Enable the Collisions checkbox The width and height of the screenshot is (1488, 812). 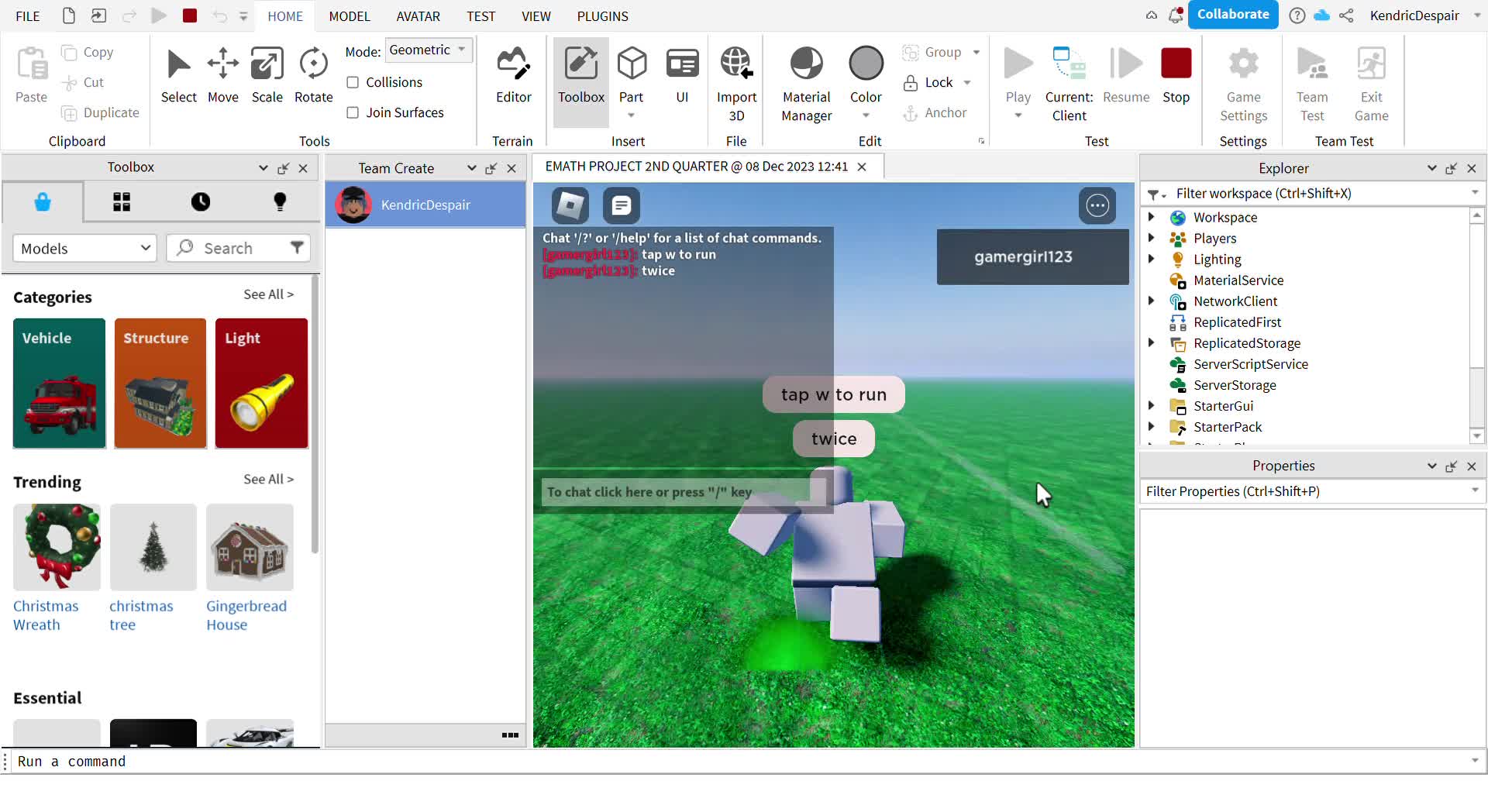coord(353,82)
